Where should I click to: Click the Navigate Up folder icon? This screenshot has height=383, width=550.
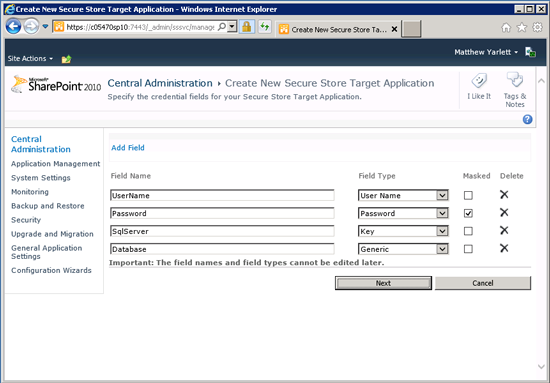(66, 59)
